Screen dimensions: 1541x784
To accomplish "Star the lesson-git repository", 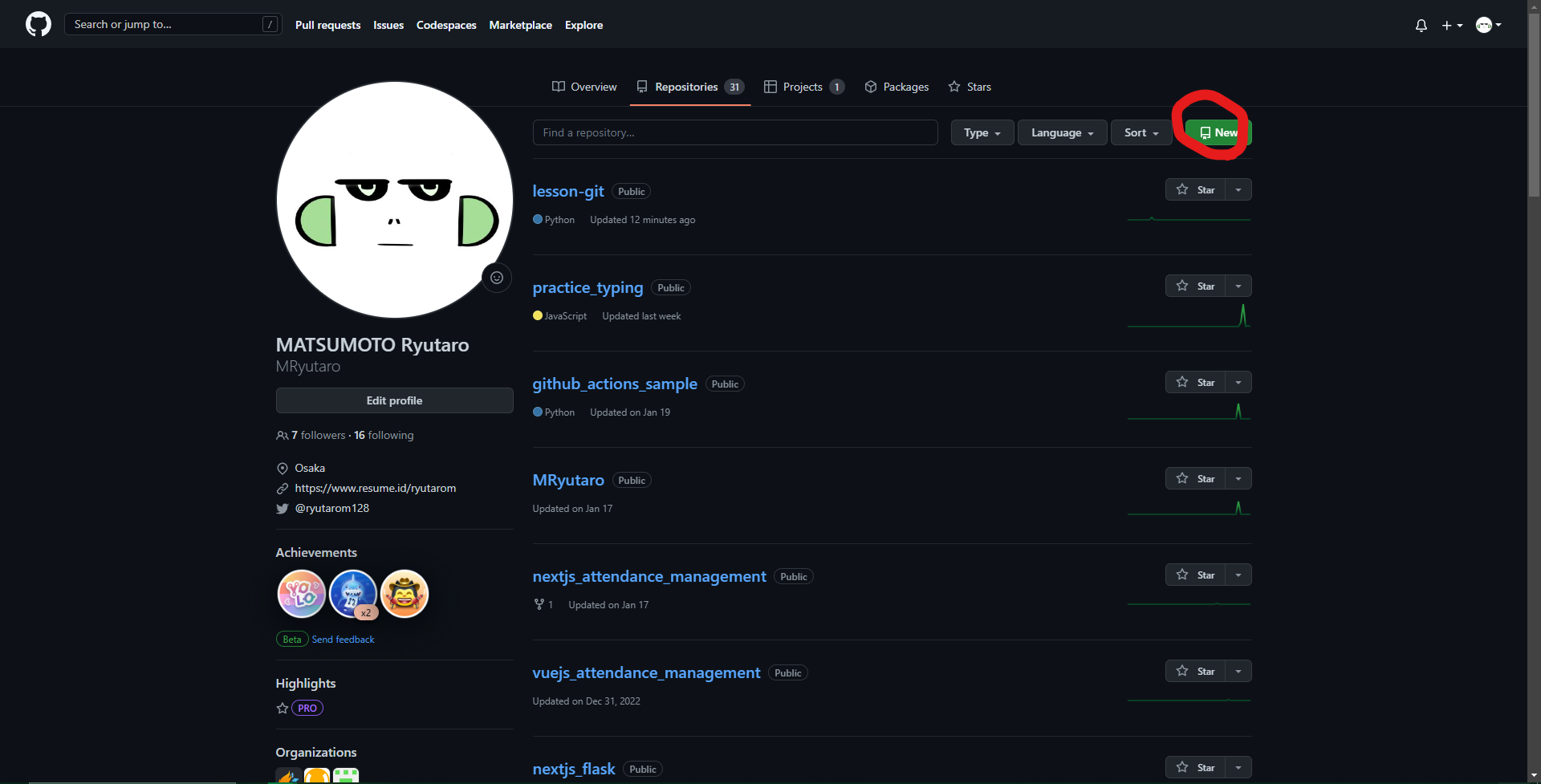I will point(1198,189).
